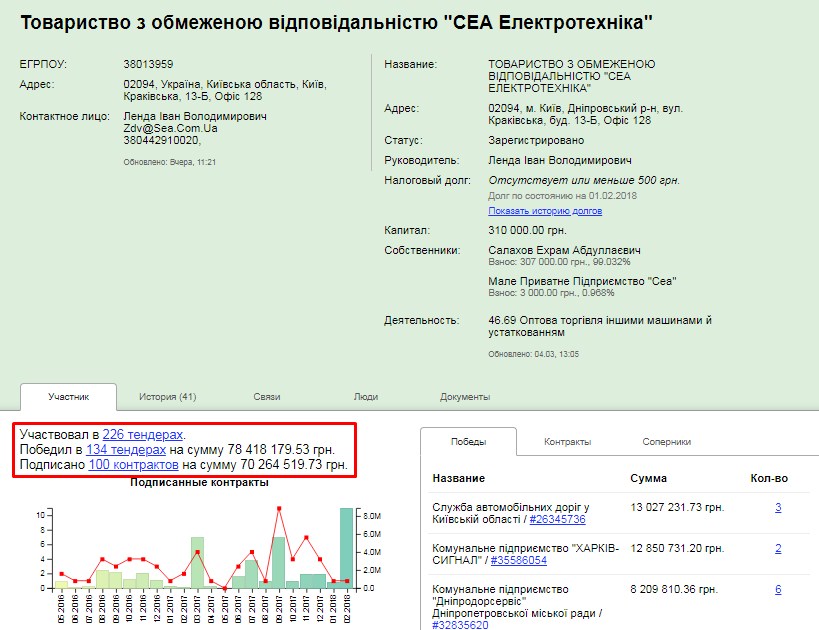Open the Связи tab
This screenshot has width=819, height=630.
[x=267, y=397]
